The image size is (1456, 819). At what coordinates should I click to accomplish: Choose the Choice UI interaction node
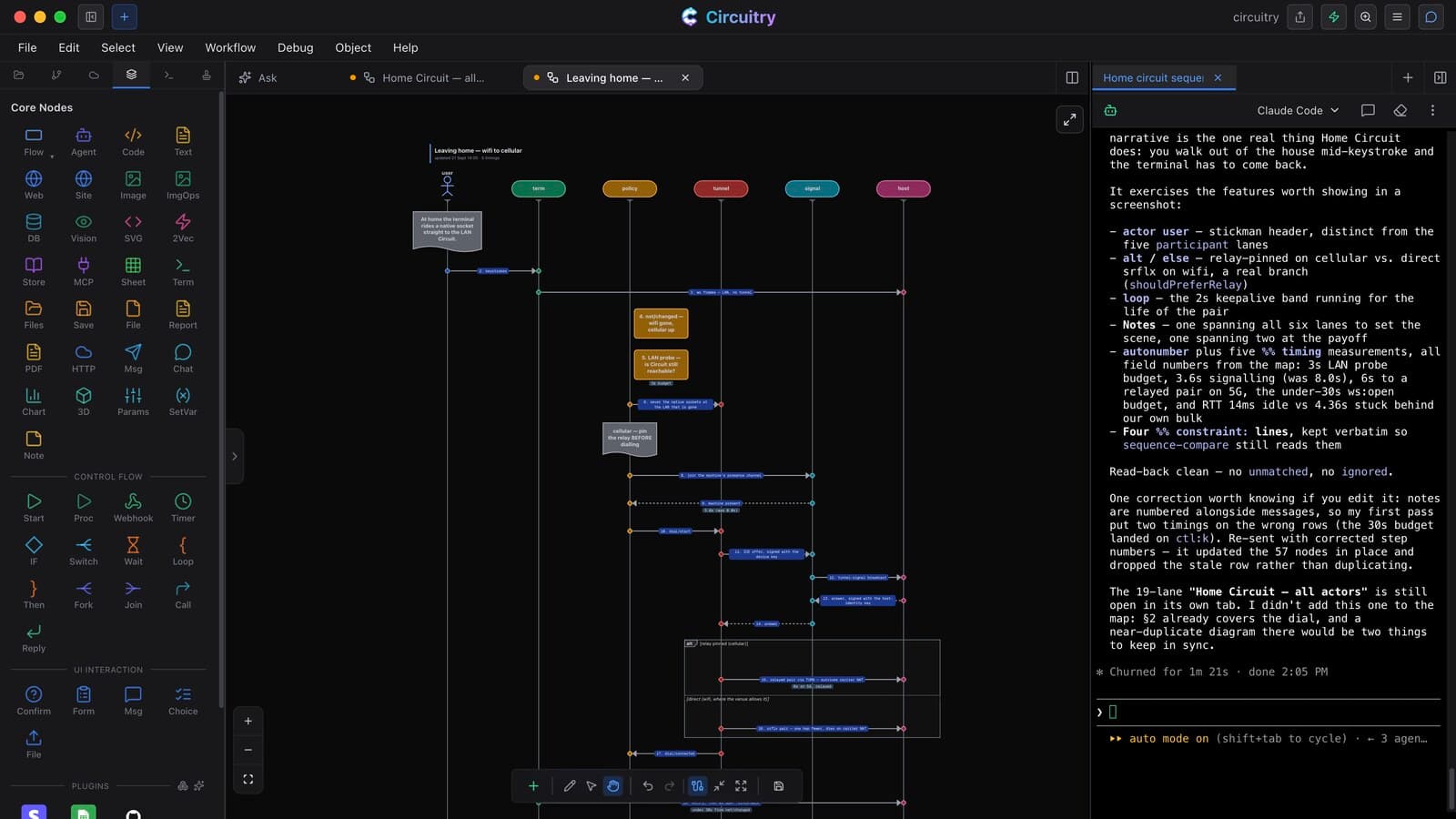(x=183, y=700)
